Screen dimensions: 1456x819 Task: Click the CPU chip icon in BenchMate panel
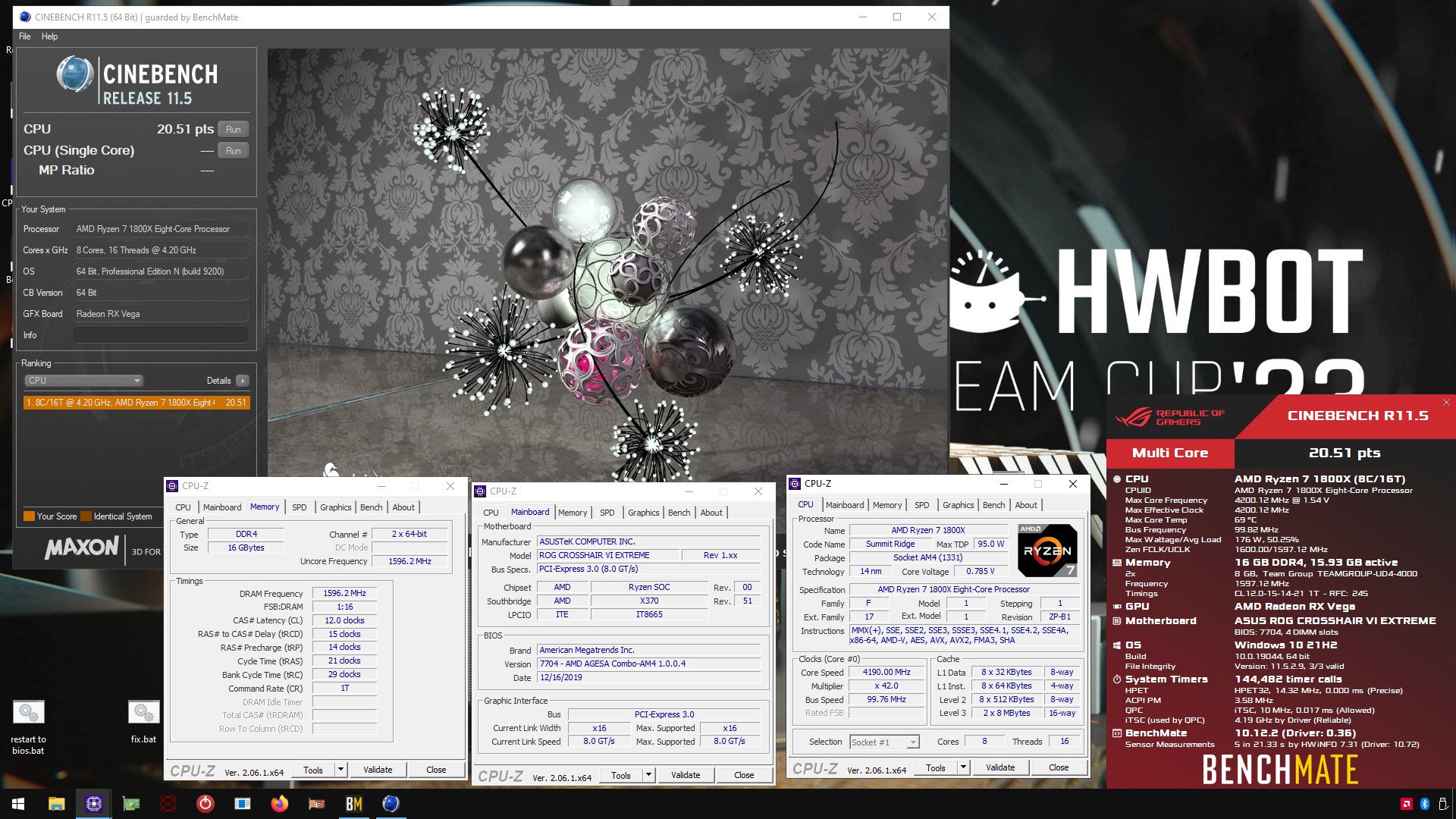tap(1117, 479)
